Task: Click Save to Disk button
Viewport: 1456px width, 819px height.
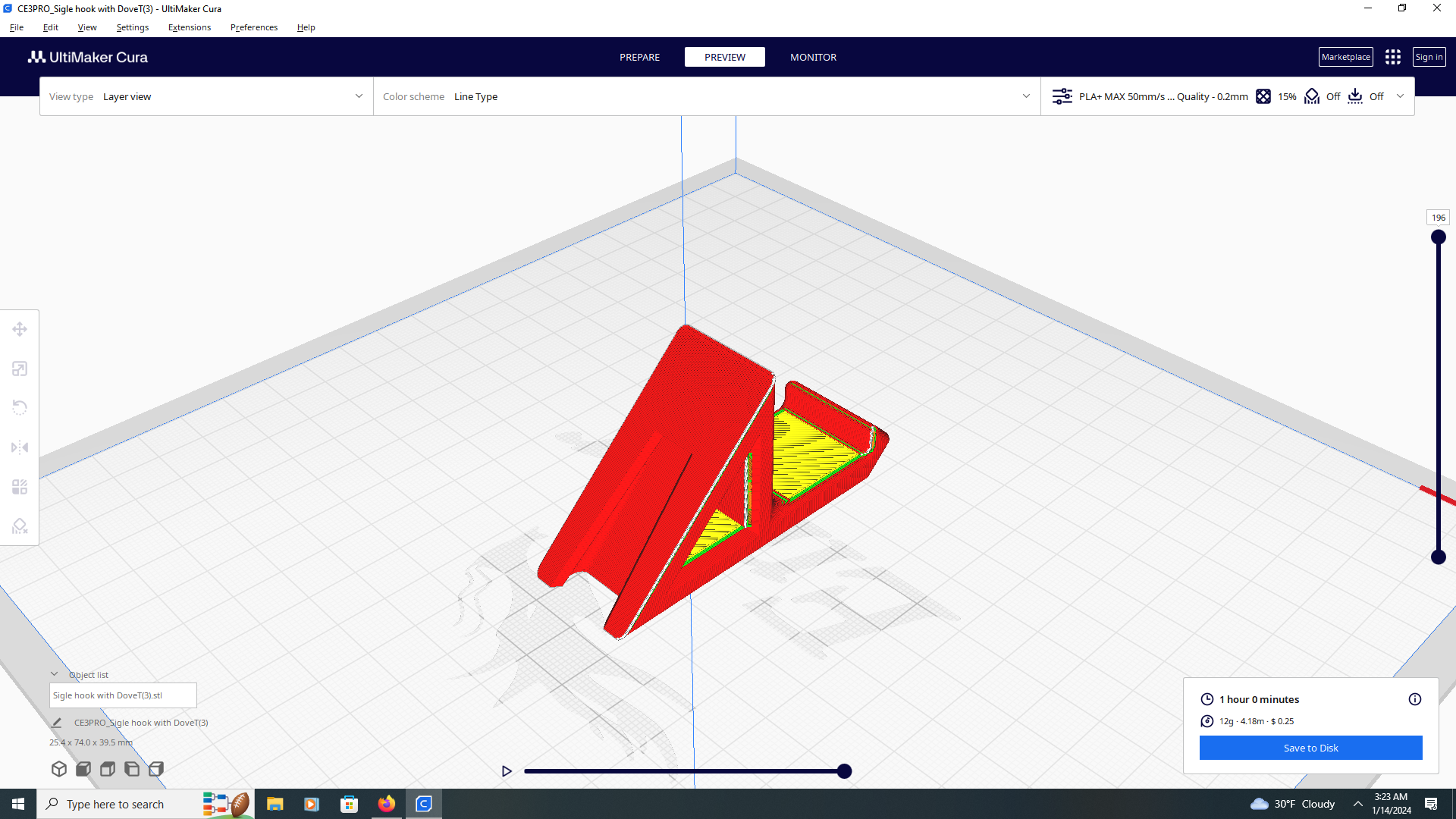Action: [x=1311, y=748]
